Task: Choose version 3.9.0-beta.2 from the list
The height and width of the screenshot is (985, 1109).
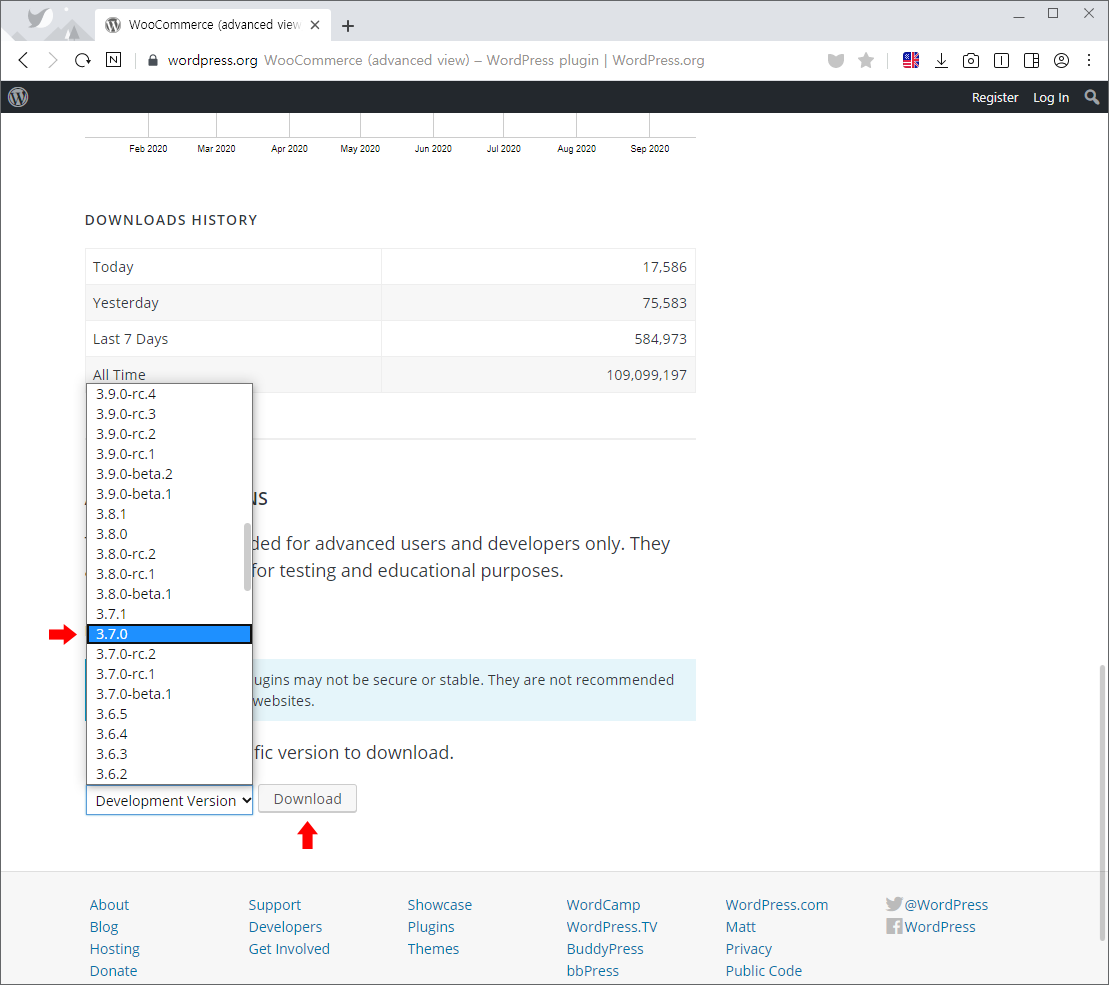Action: (169, 474)
